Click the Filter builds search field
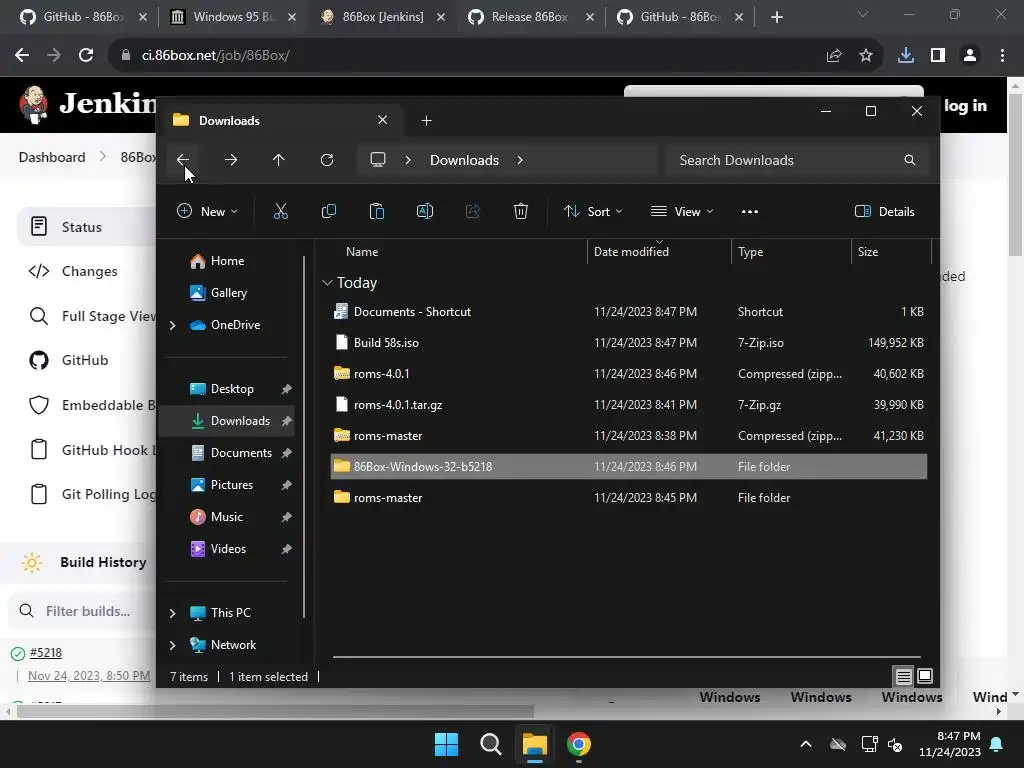 tap(82, 611)
